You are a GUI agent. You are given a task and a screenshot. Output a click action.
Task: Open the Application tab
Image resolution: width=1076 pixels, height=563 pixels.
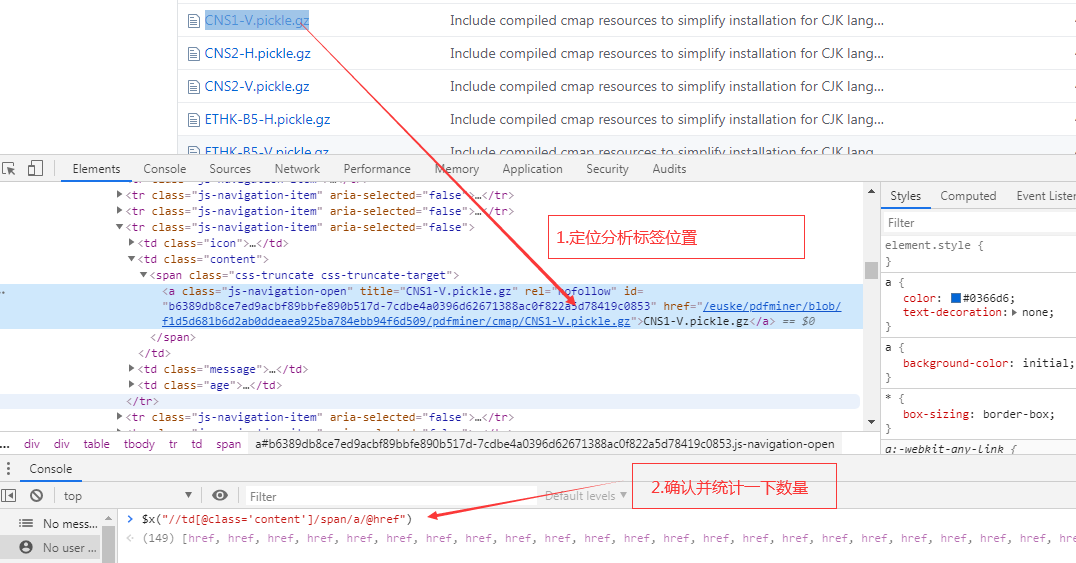[533, 169]
